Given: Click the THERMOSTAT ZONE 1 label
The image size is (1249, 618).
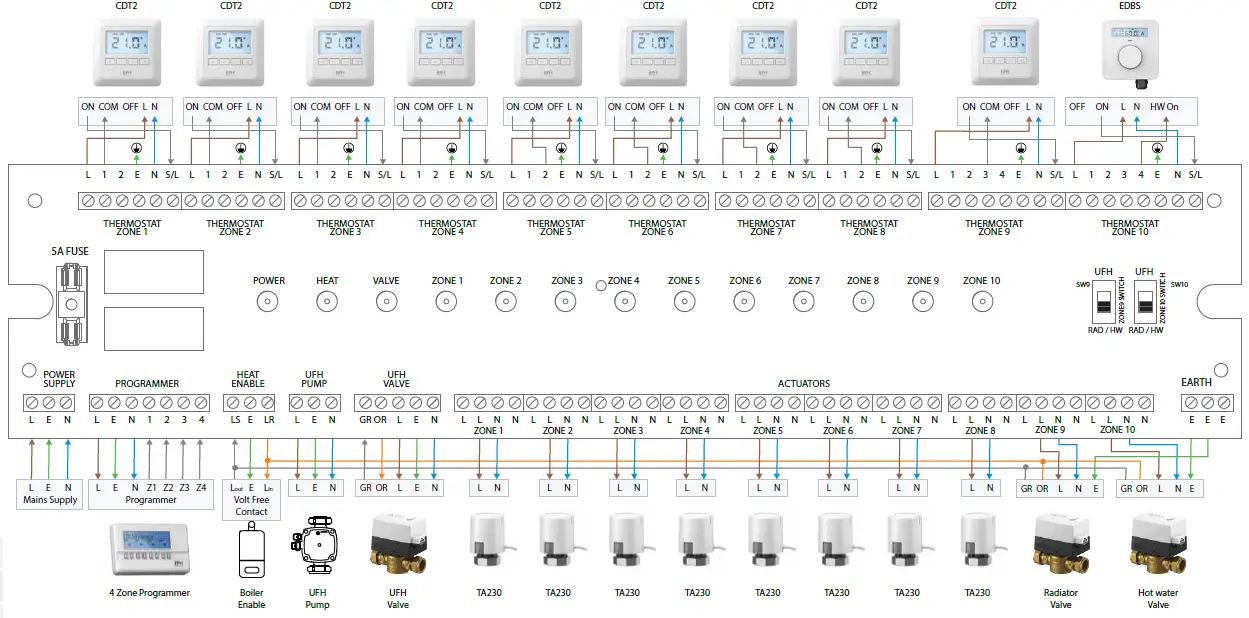Looking at the screenshot, I should 131,228.
